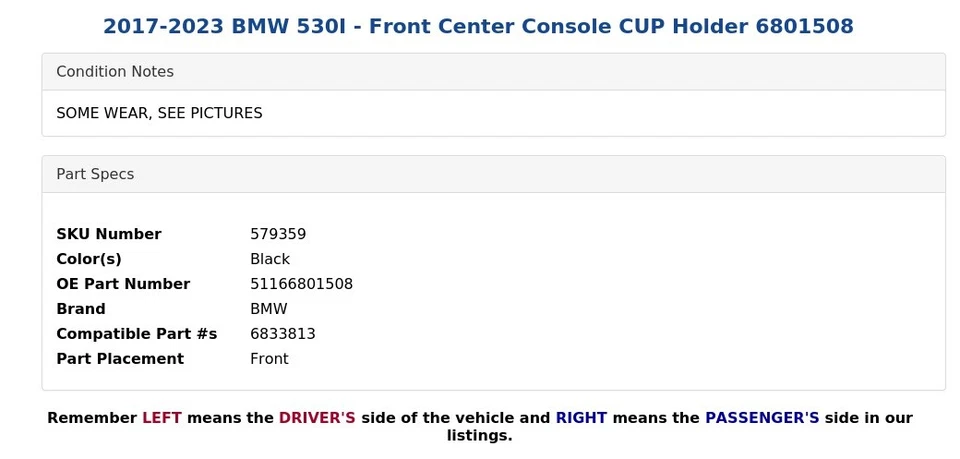Select the Condition Notes panel header
960x459 pixels.
[x=493, y=72]
